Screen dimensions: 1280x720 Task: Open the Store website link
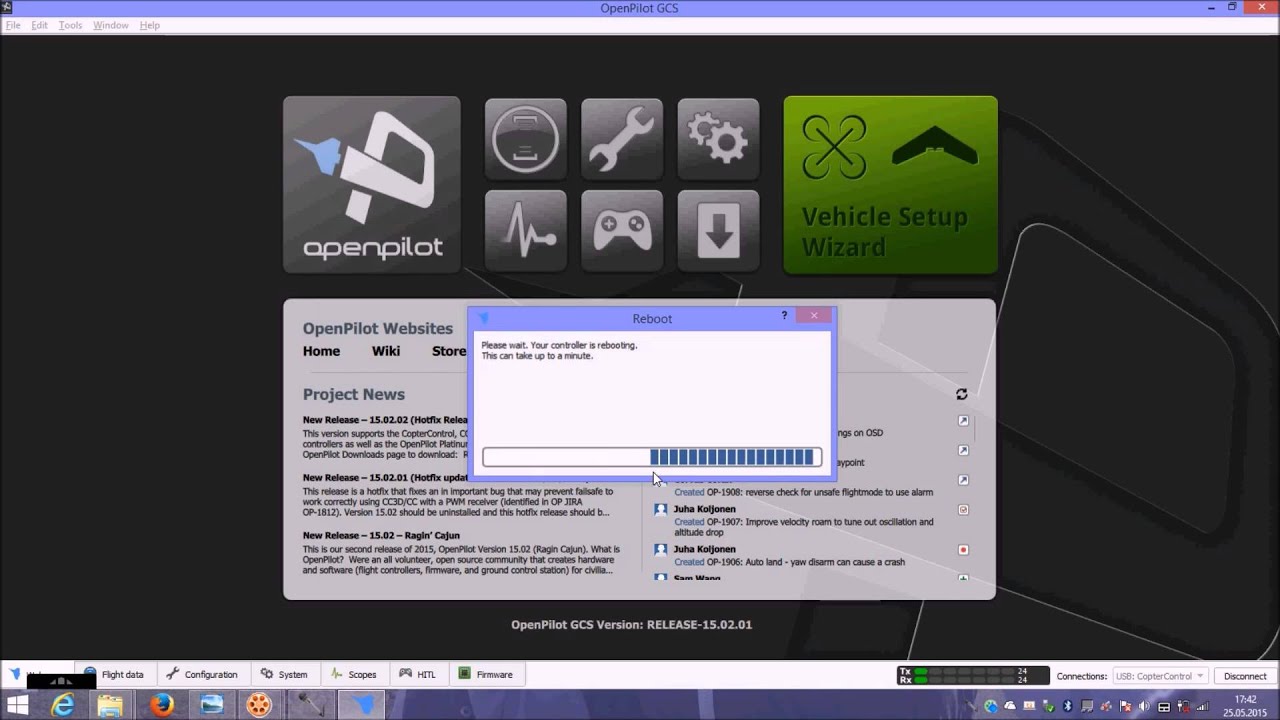pyautogui.click(x=449, y=351)
